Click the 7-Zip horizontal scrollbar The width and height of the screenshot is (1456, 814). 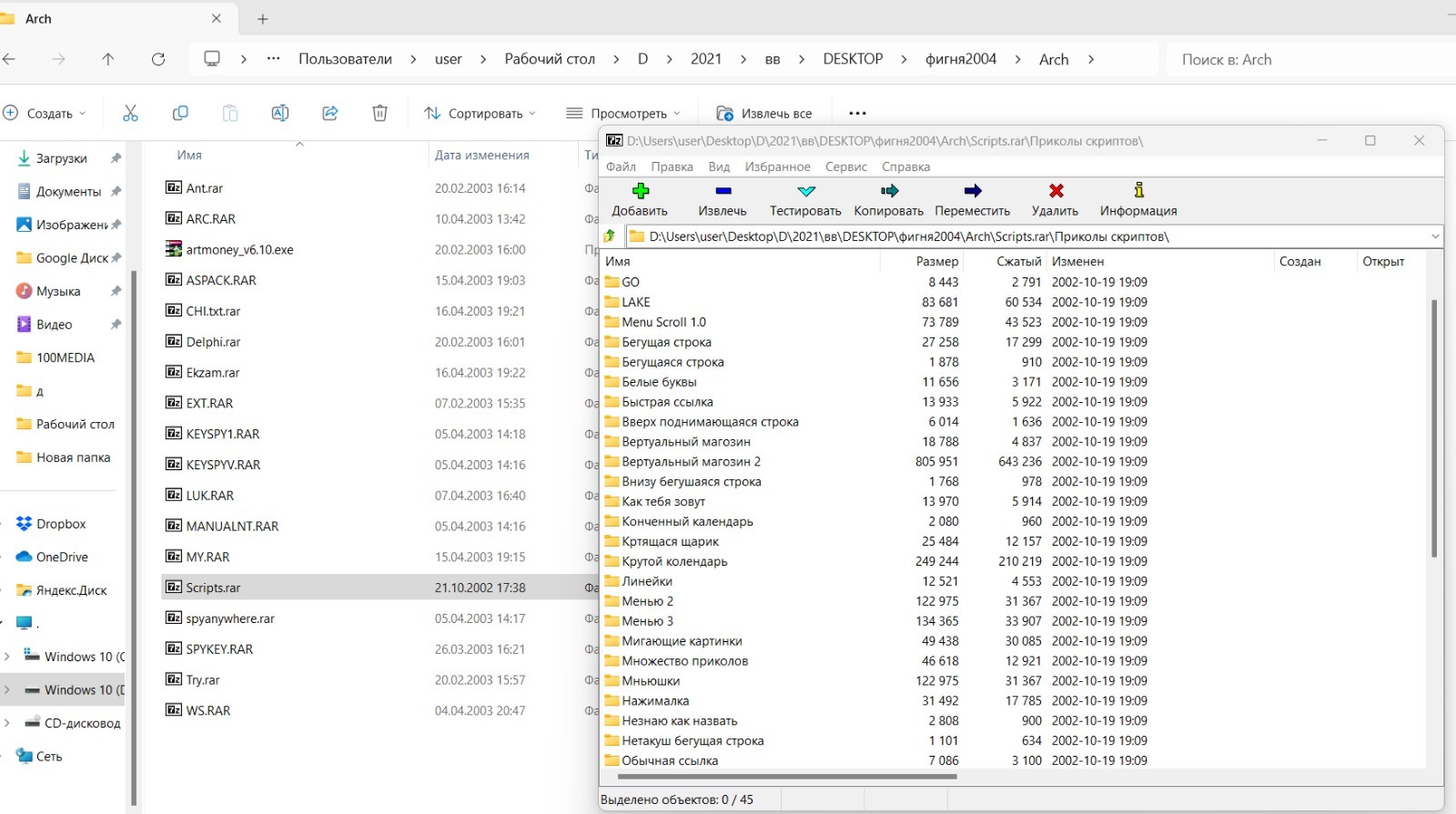pos(787,777)
